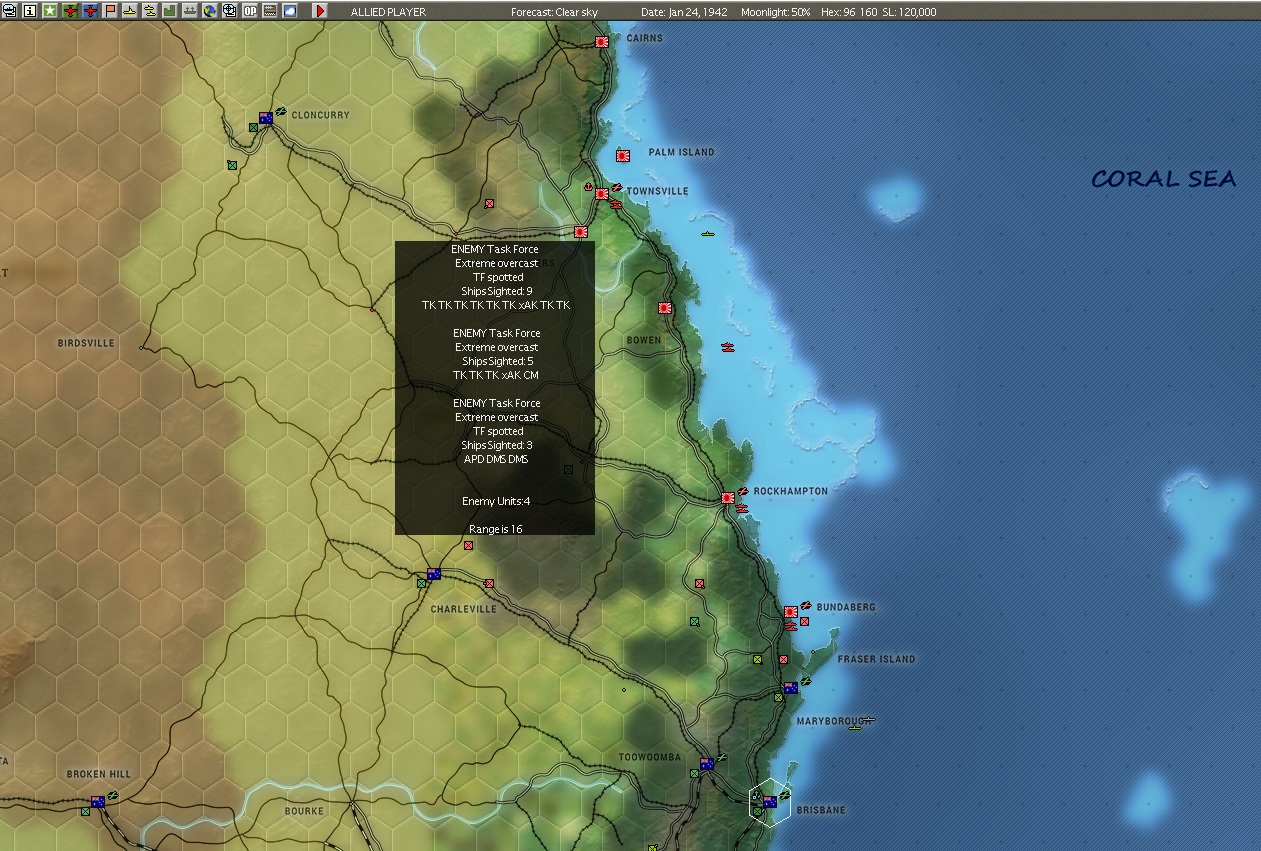Select the Australian flag at Broken Hill
Image resolution: width=1261 pixels, height=851 pixels.
click(x=98, y=802)
